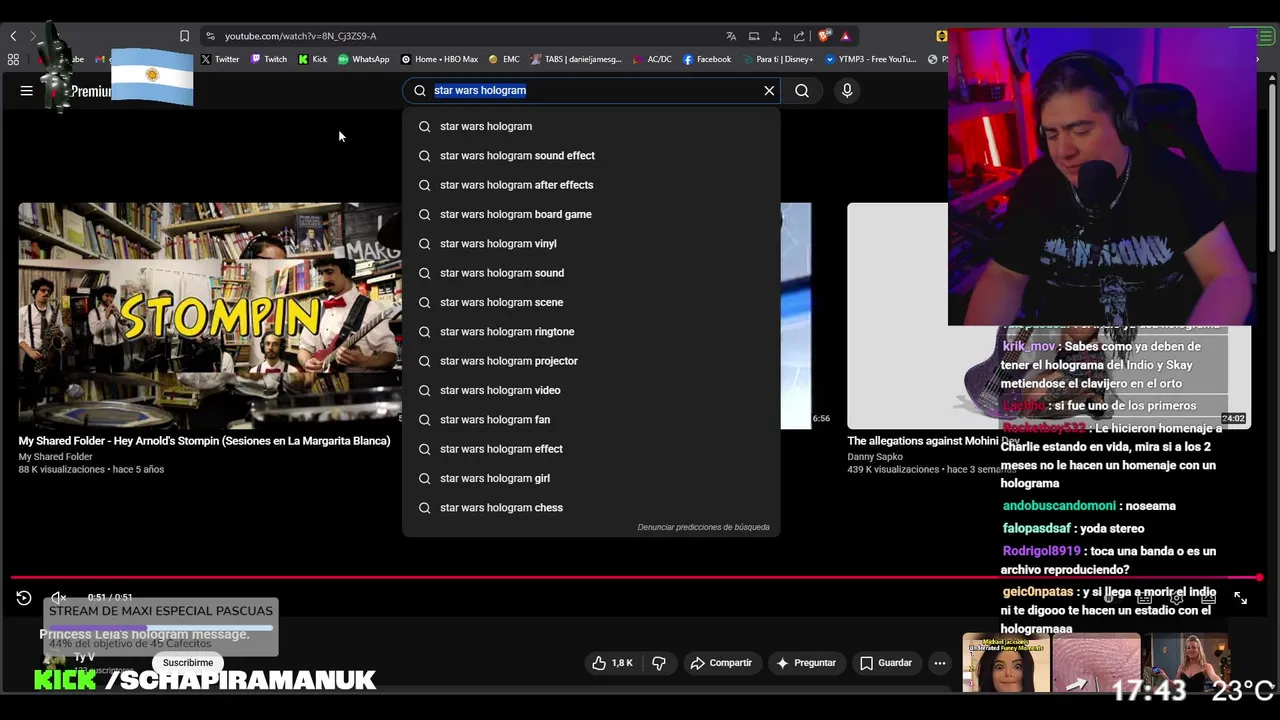Open the Brave Shields lion icon
Image resolution: width=1280 pixels, height=720 pixels.
(824, 36)
